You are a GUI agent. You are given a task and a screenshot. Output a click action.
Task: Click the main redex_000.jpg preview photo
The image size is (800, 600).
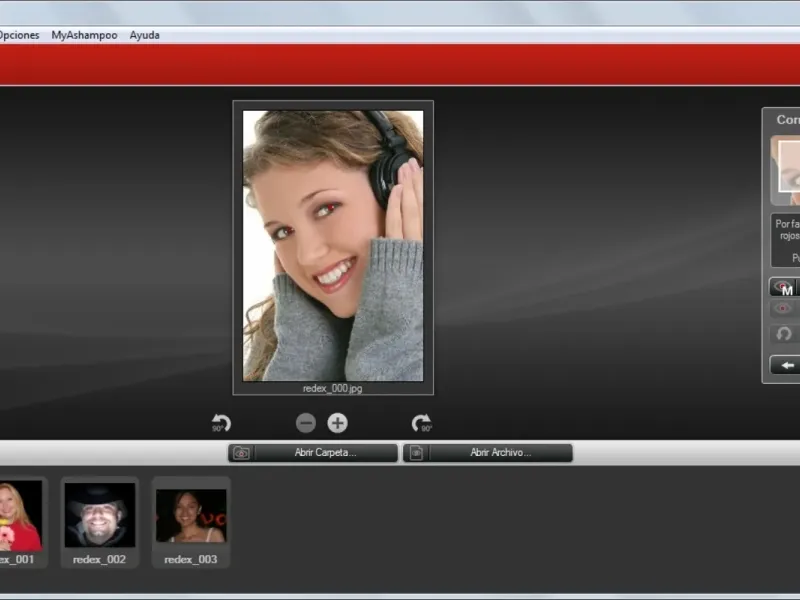click(333, 245)
